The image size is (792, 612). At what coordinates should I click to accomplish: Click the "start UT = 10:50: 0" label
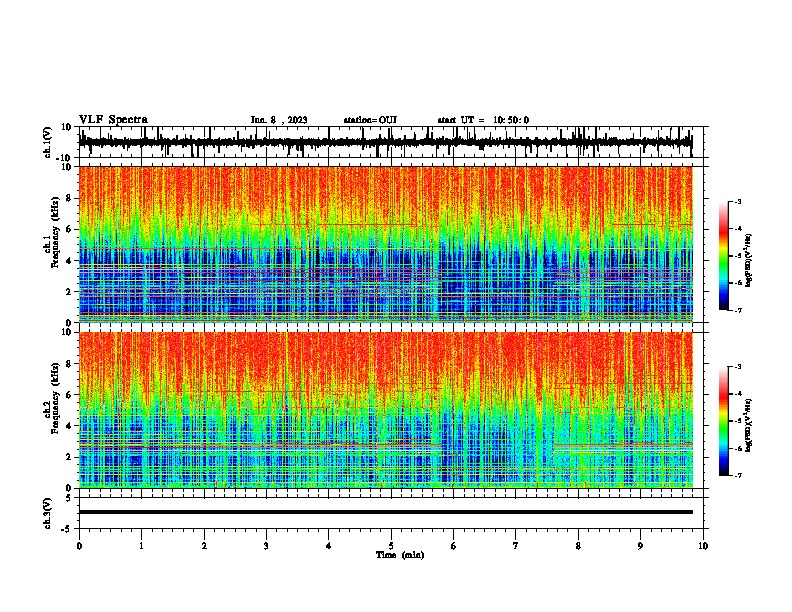click(x=483, y=120)
